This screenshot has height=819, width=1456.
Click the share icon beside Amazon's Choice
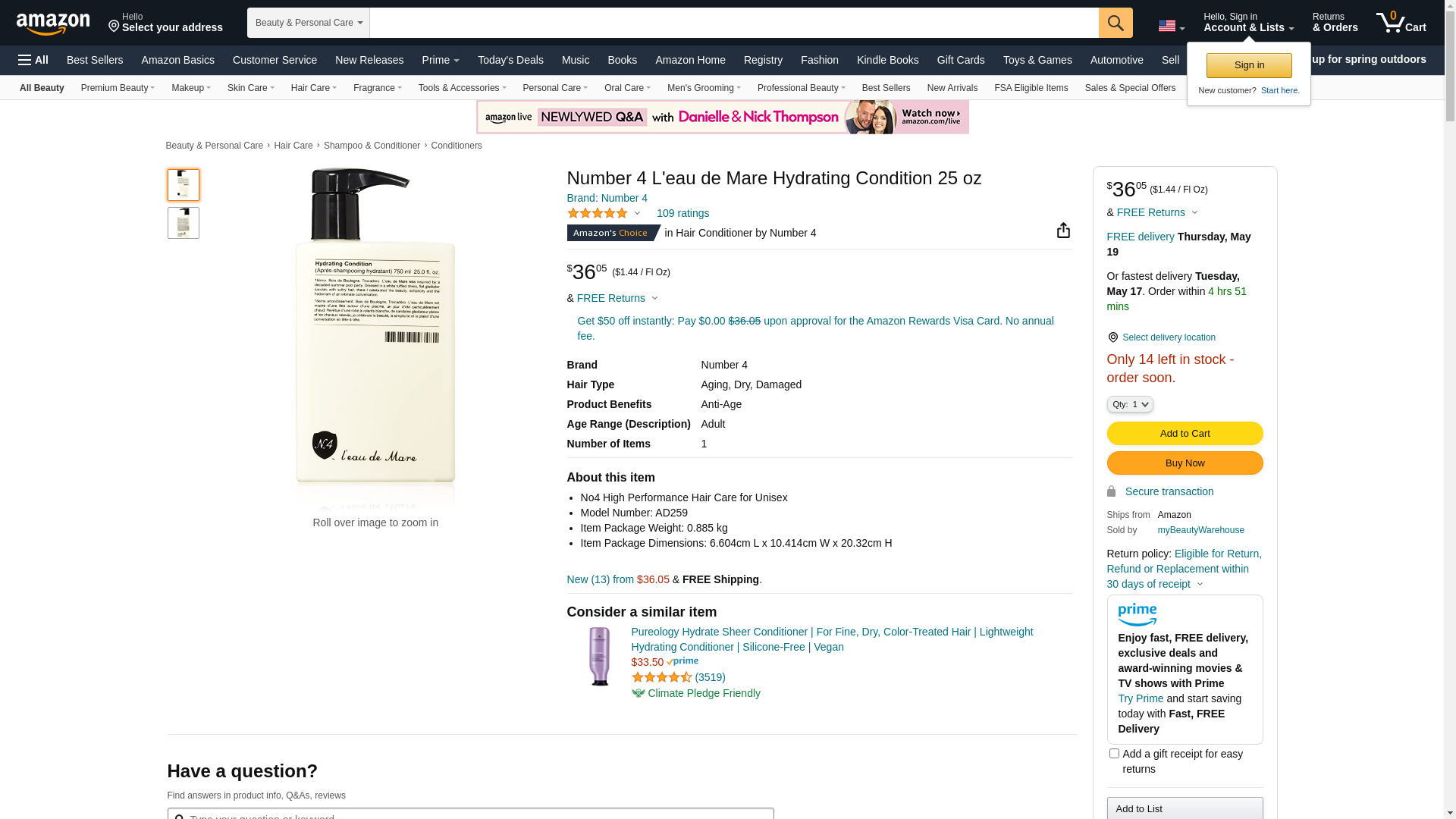[1063, 231]
